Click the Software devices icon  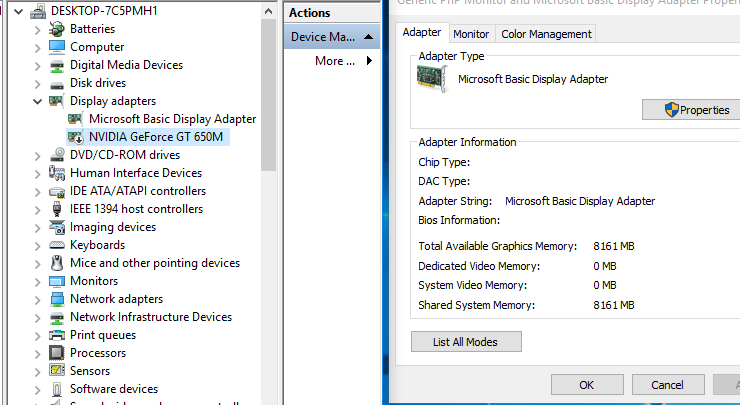point(57,389)
